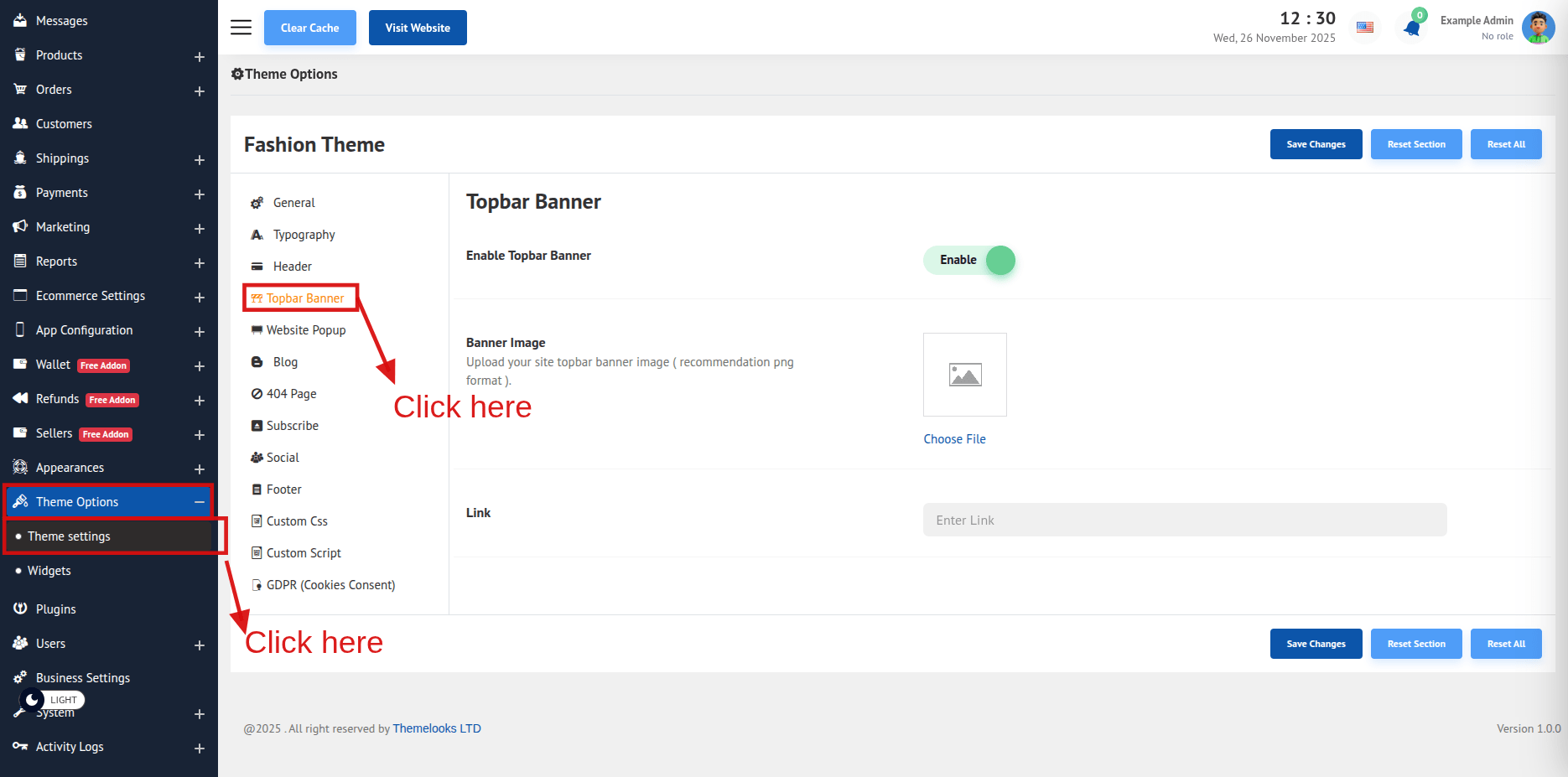Open the admin profile avatar
Screen dimensions: 1568x777
(1538, 28)
